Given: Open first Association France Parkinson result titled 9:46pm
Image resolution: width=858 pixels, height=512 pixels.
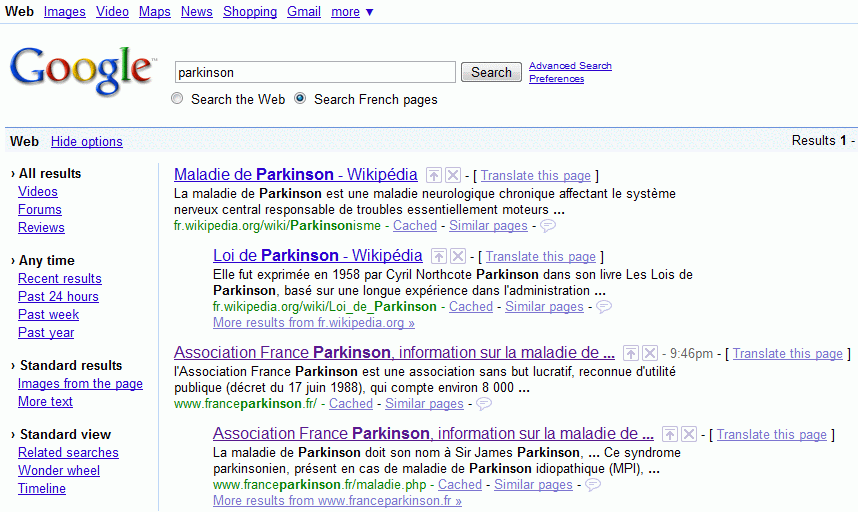Looking at the screenshot, I should point(394,353).
